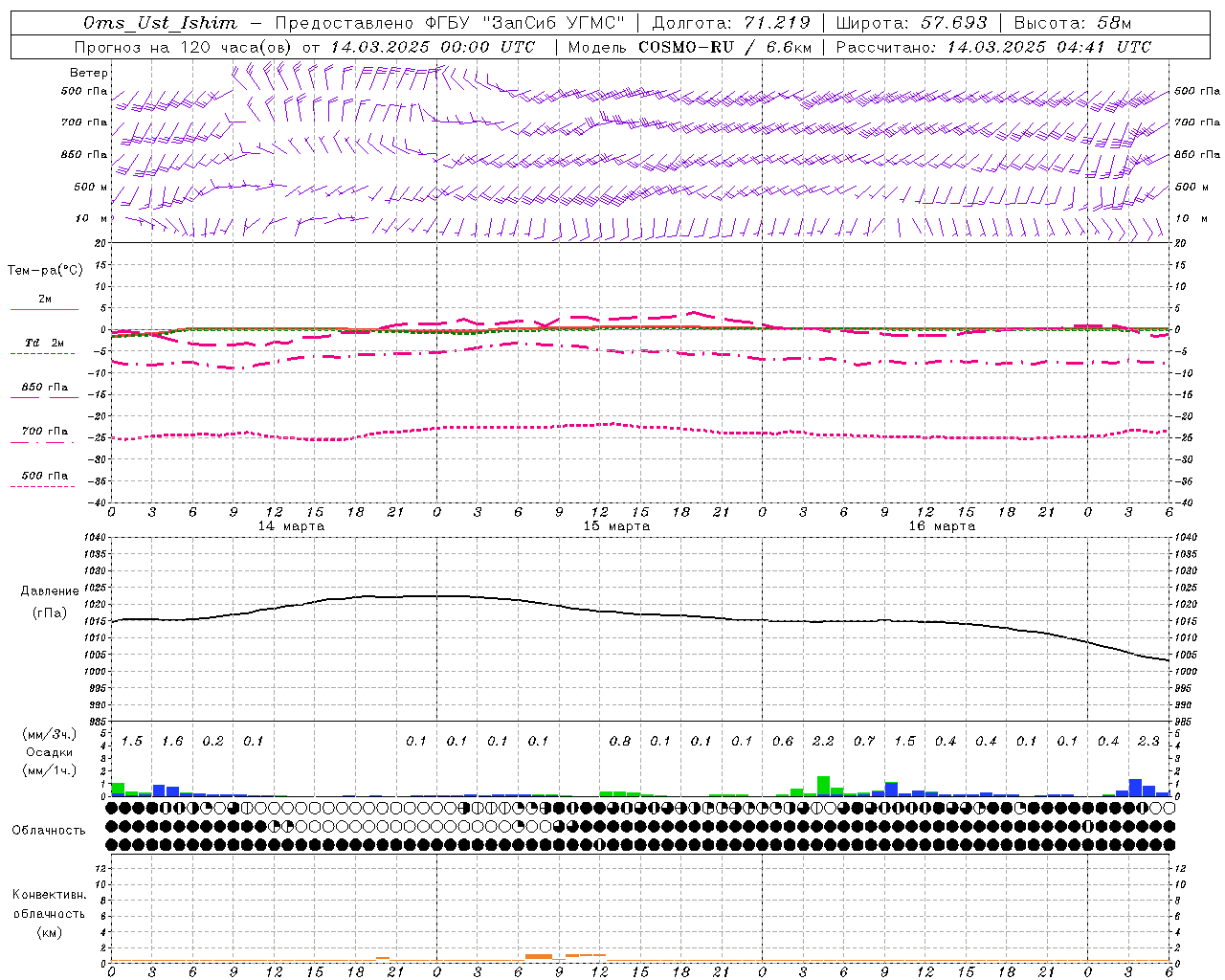Viewport: 1225px width, 980px height.
Task: Click the '16 марта' date label
Action: (x=942, y=526)
